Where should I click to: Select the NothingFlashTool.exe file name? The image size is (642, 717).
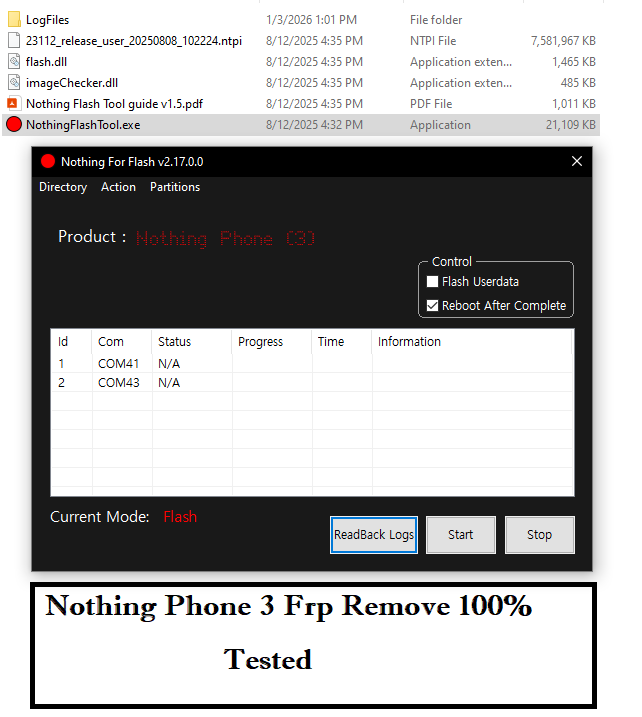coord(83,125)
